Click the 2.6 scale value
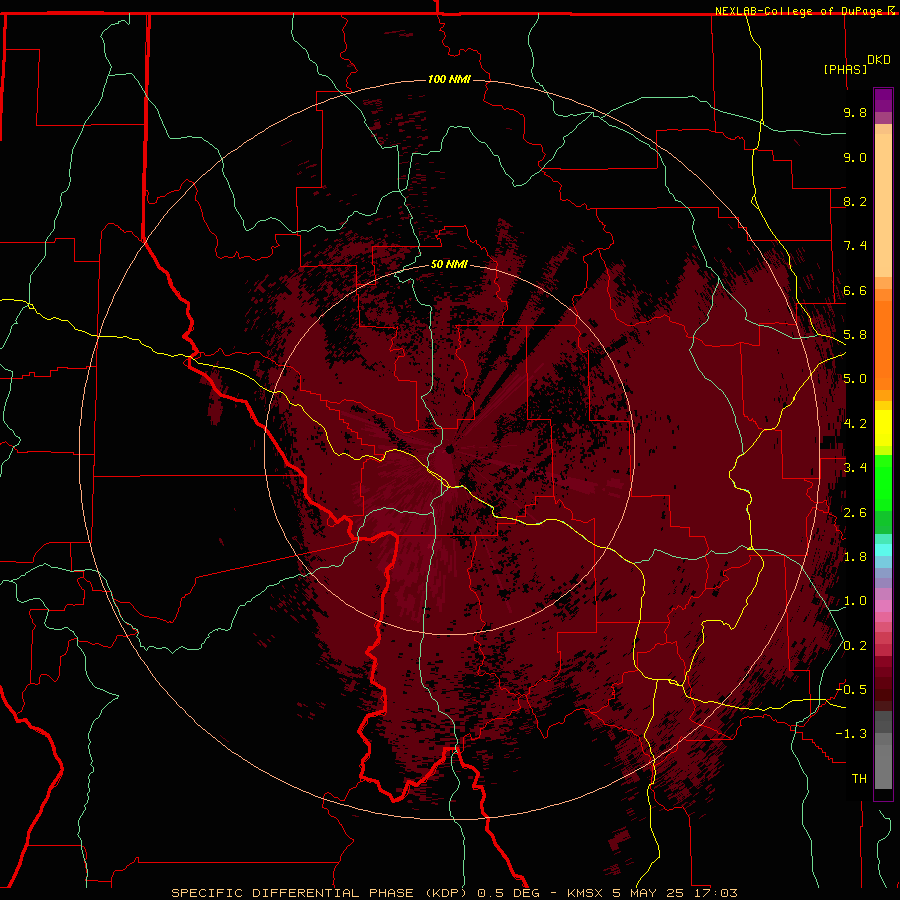 click(855, 513)
